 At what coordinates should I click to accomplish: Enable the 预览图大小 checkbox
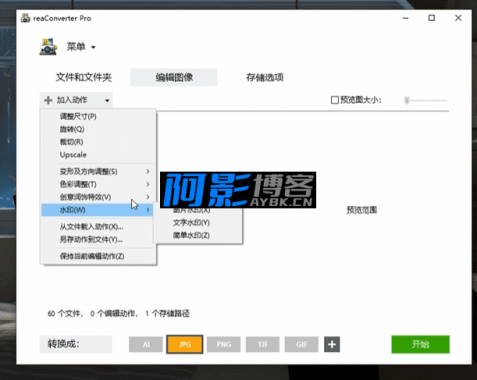[335, 100]
